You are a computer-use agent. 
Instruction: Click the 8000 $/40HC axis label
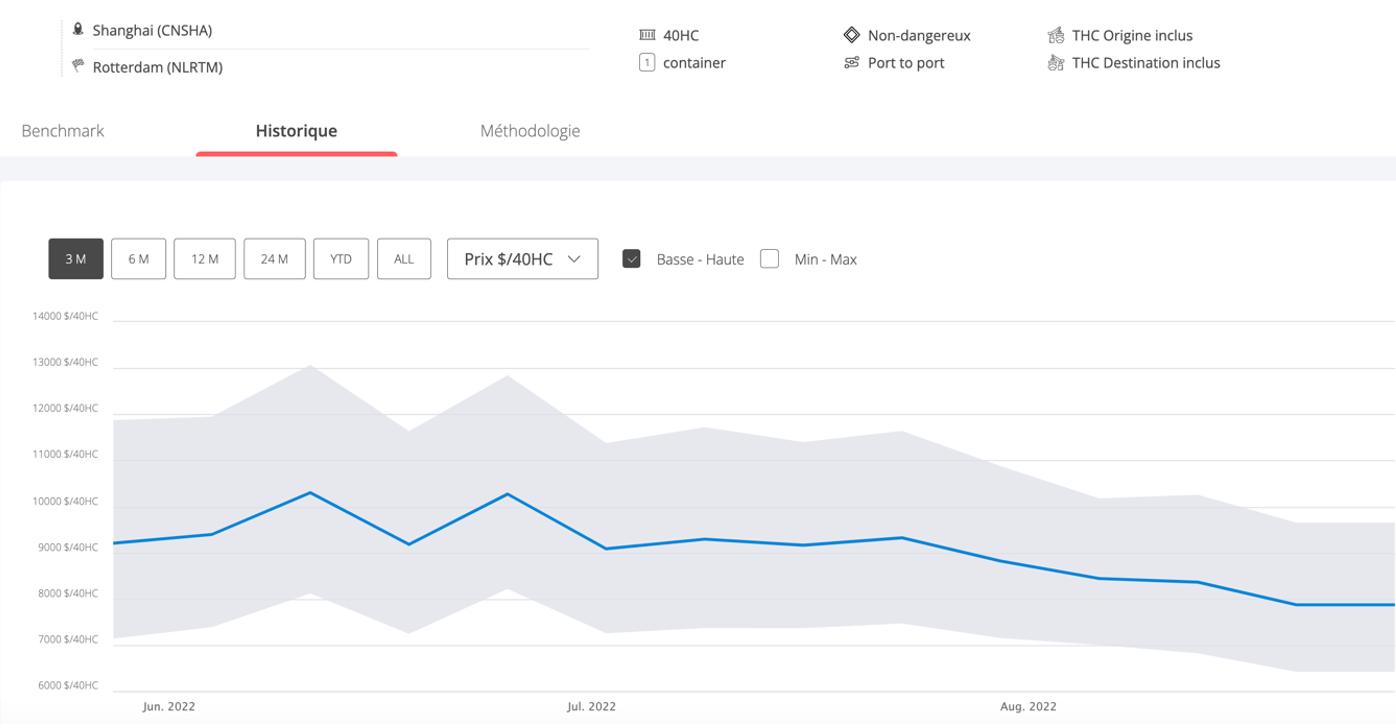pyautogui.click(x=67, y=593)
